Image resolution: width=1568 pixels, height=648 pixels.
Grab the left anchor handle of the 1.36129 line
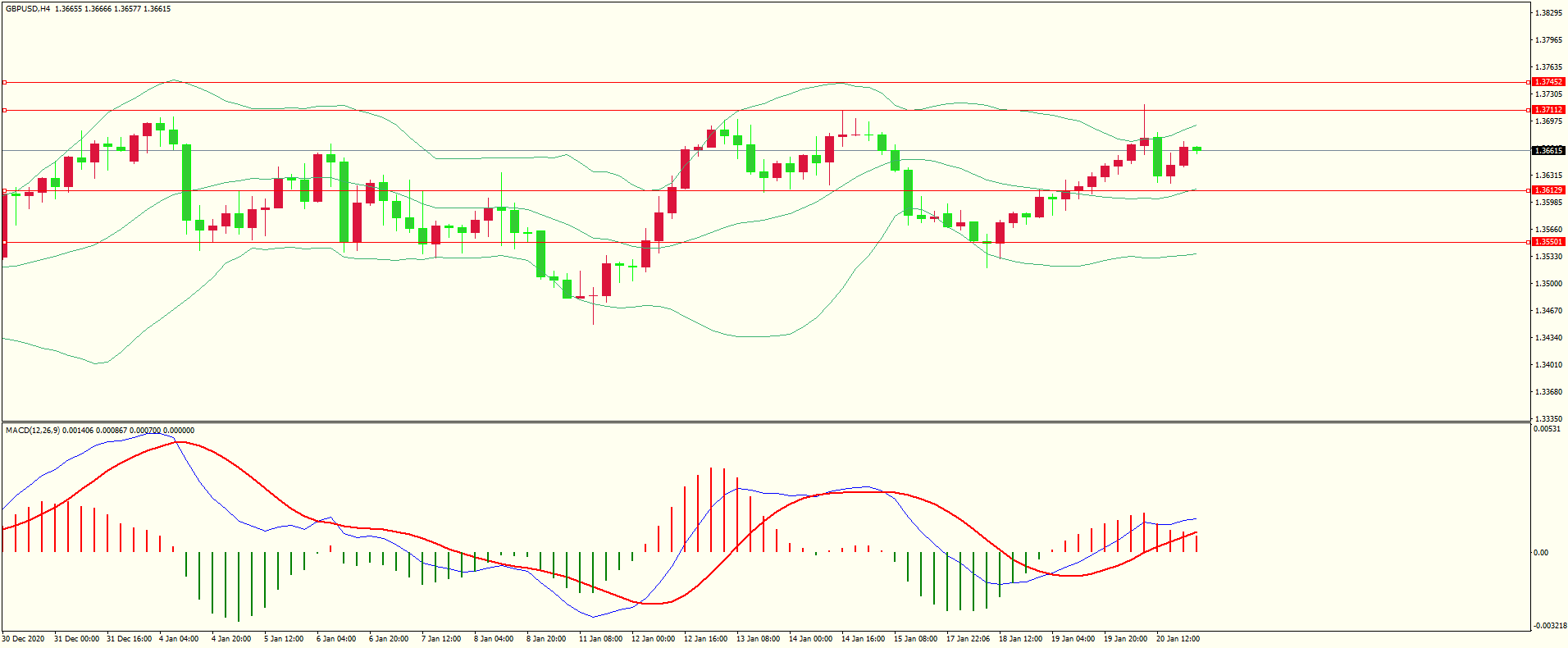tap(4, 190)
